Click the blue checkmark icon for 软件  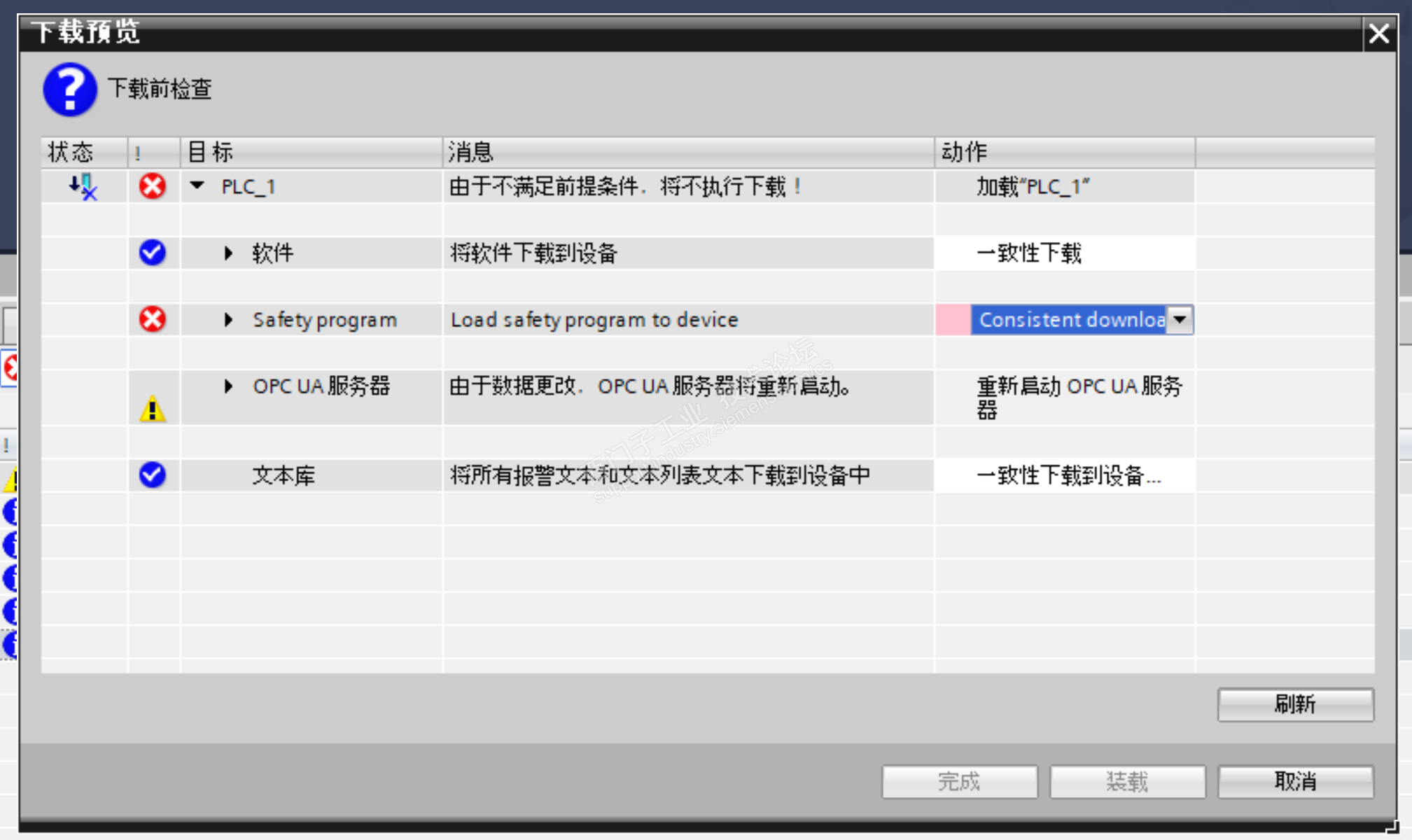tap(152, 252)
